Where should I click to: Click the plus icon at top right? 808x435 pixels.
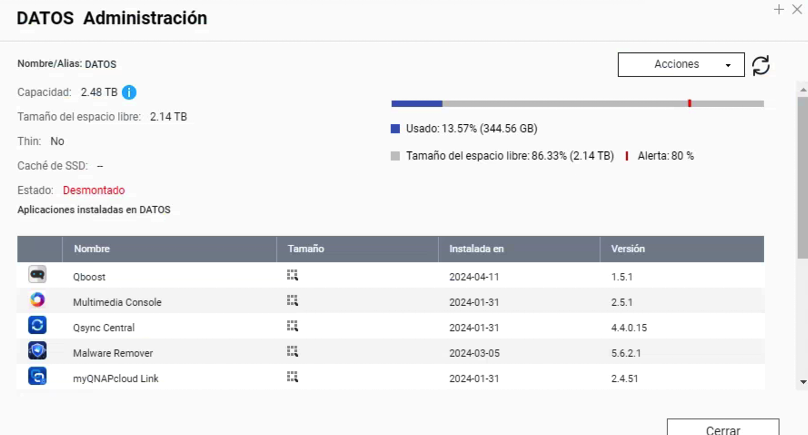[780, 8]
